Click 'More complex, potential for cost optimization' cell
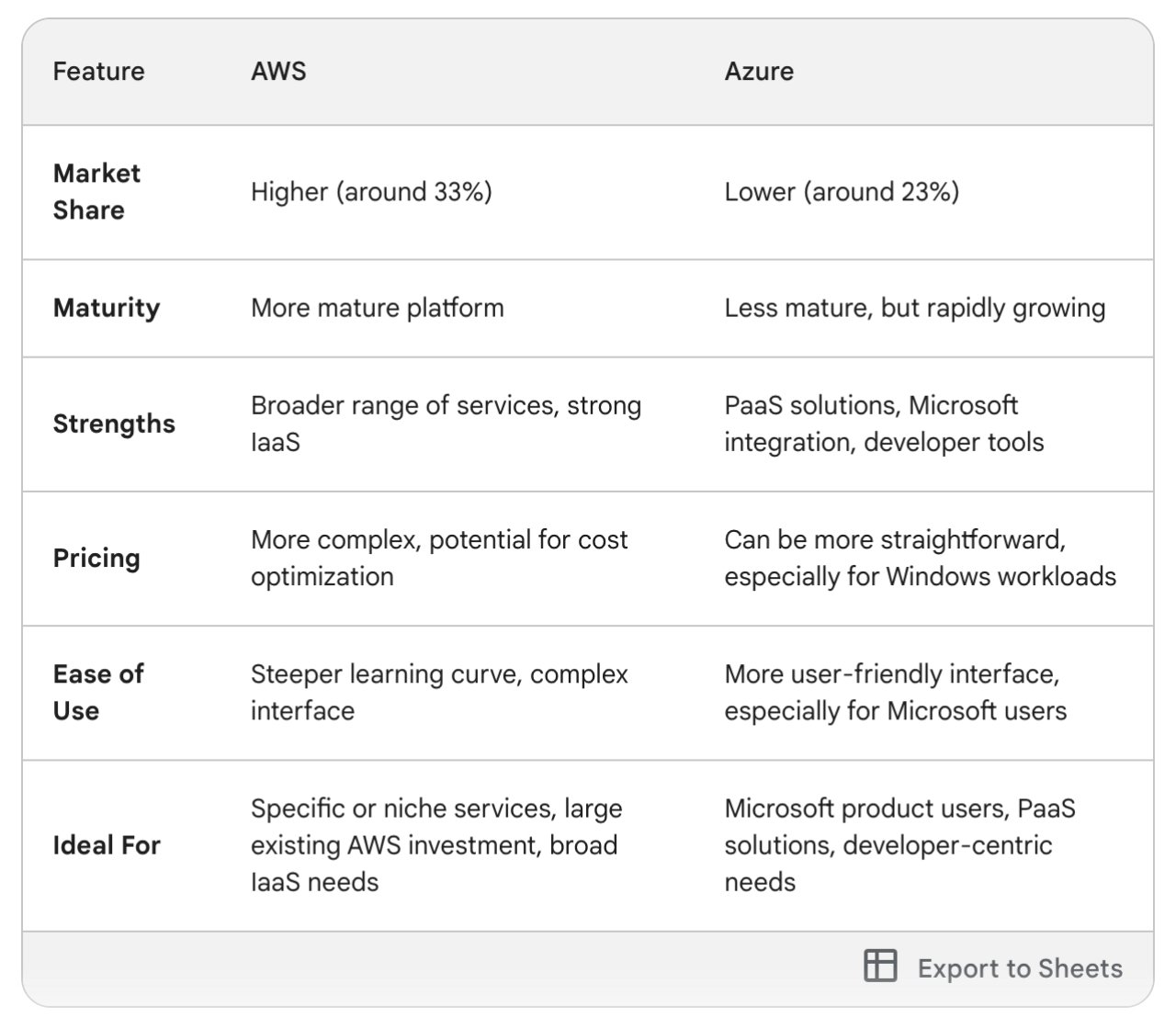 pyautogui.click(x=439, y=558)
